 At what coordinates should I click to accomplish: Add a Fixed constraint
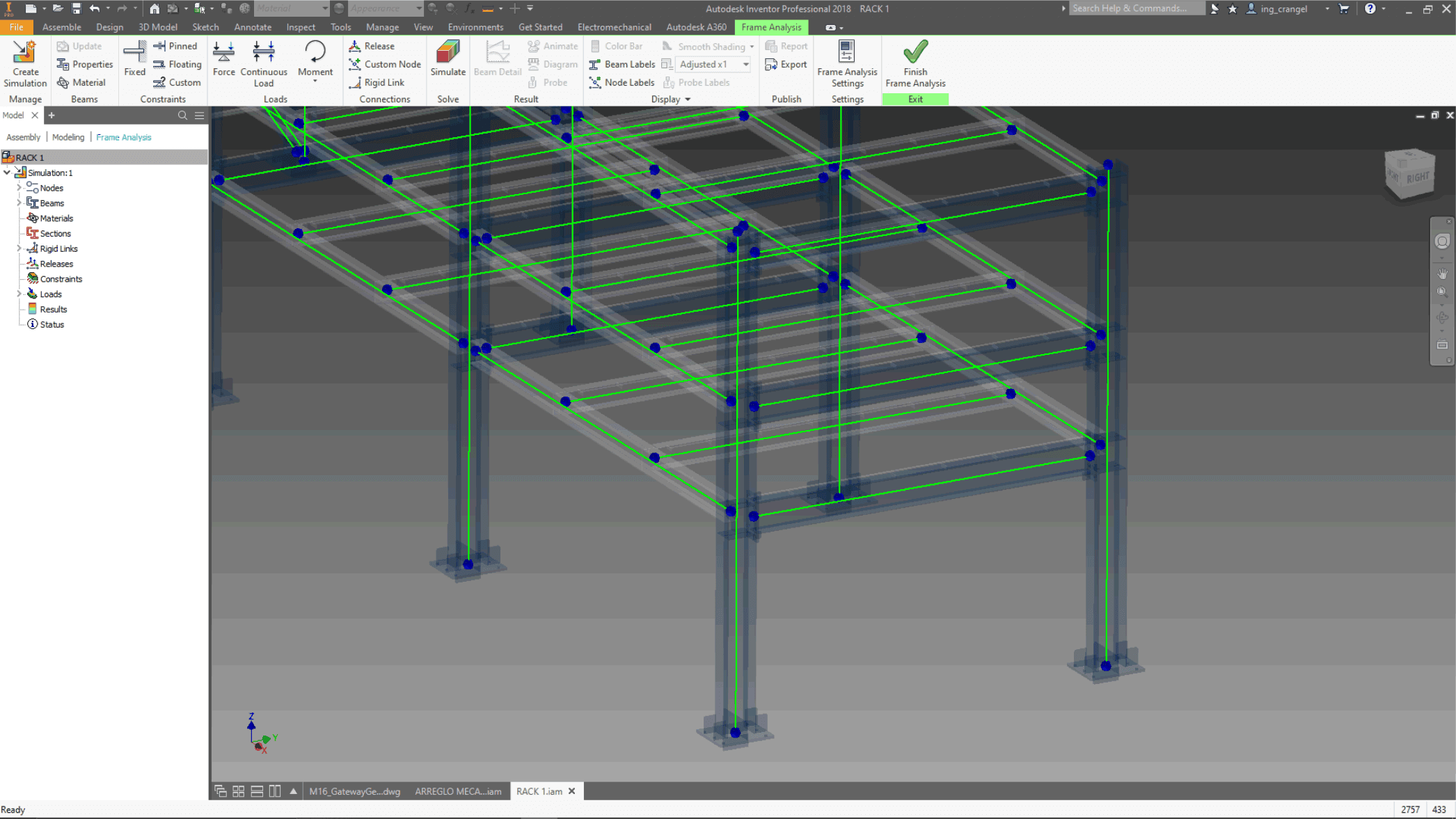(134, 58)
